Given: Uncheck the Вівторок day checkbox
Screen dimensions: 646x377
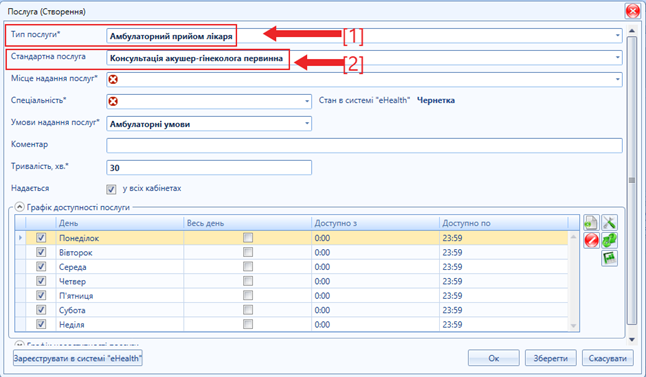Looking at the screenshot, I should (41, 252).
